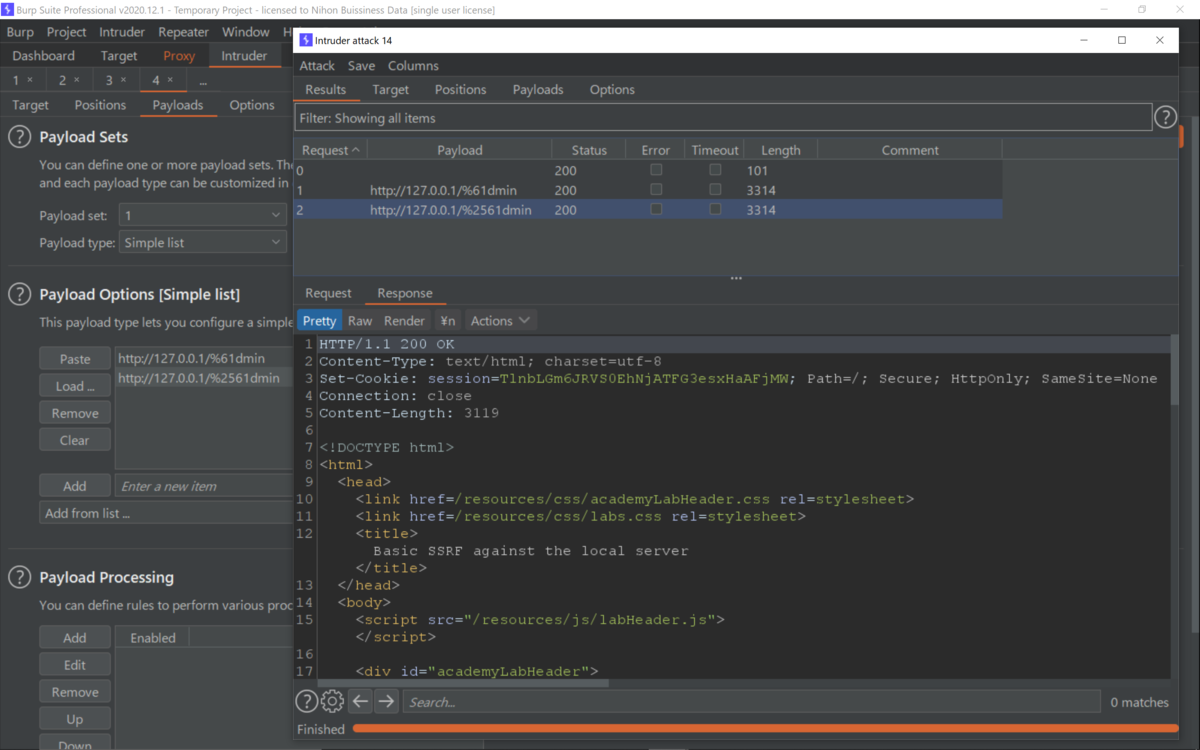Sort results by Request column header
The image size is (1200, 750).
tap(331, 150)
